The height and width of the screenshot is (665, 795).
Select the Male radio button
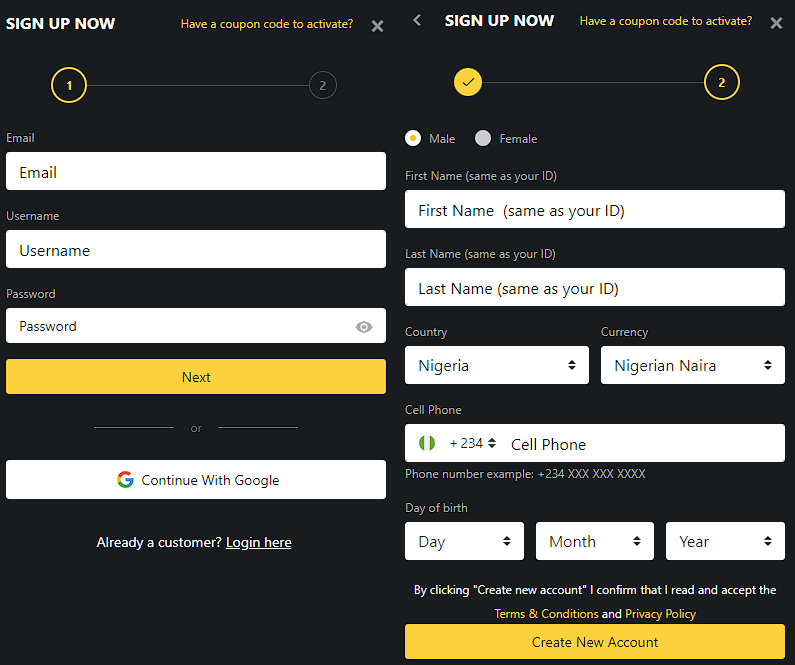[413, 139]
